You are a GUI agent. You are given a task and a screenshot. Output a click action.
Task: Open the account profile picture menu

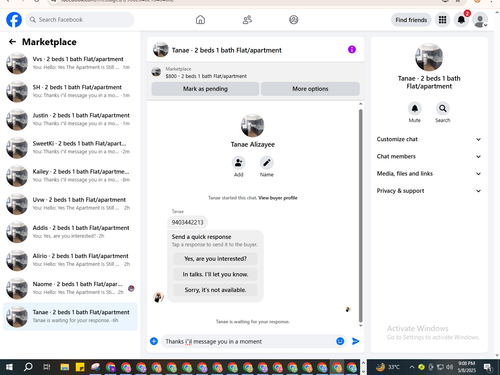point(480,20)
